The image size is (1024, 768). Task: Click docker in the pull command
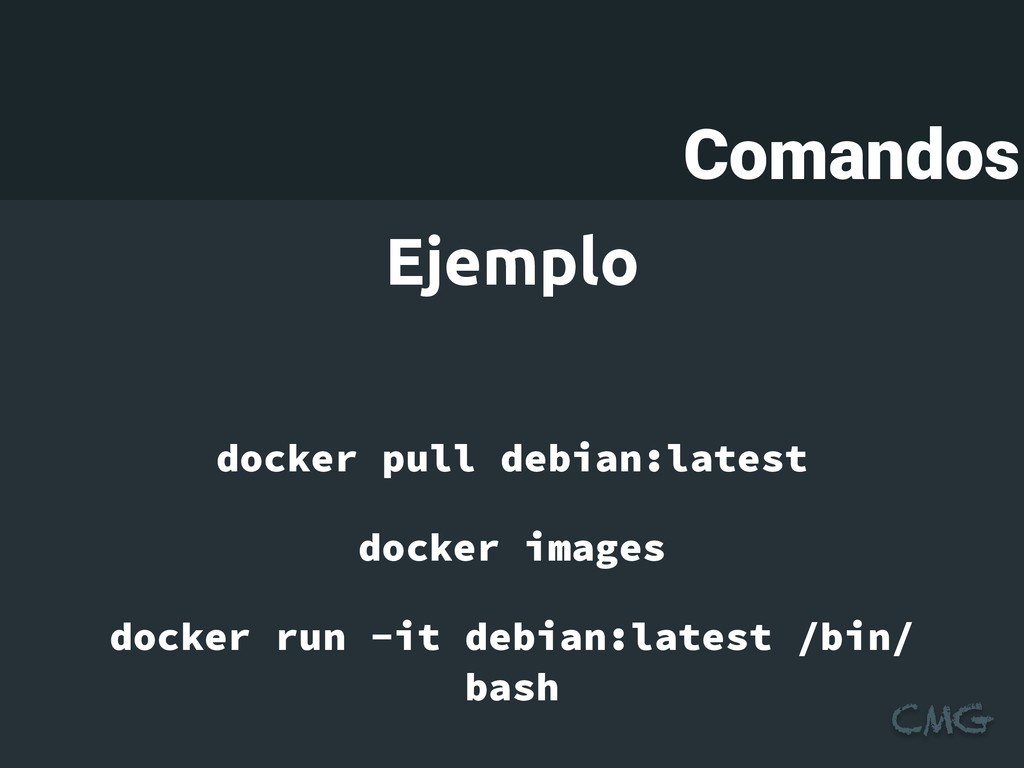click(287, 458)
